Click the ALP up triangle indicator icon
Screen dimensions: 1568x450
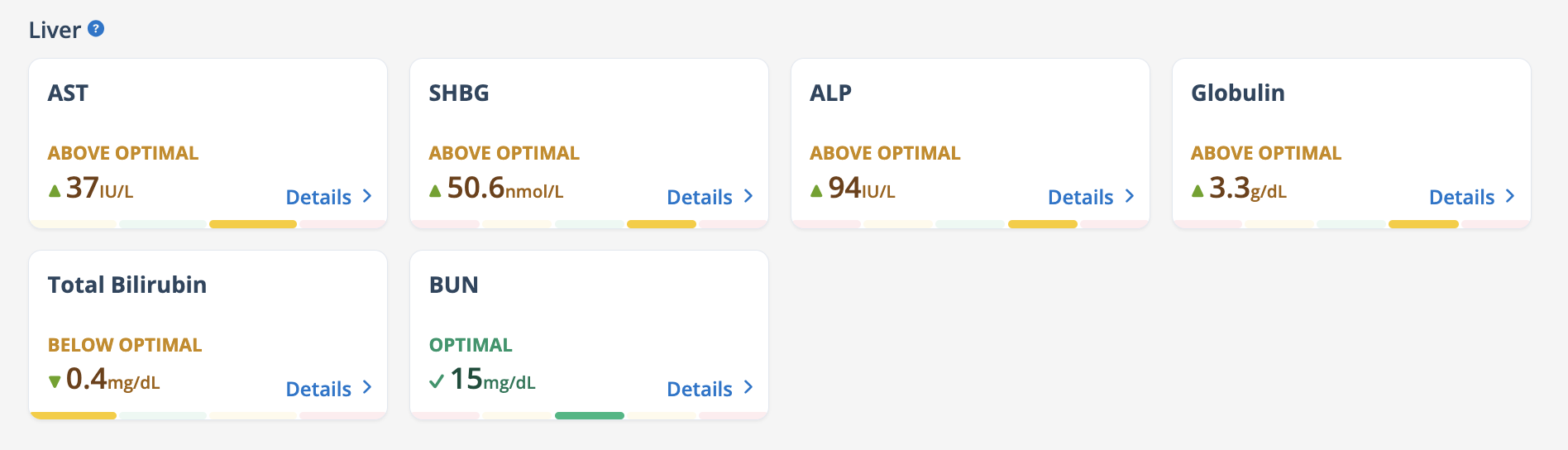pos(816,191)
